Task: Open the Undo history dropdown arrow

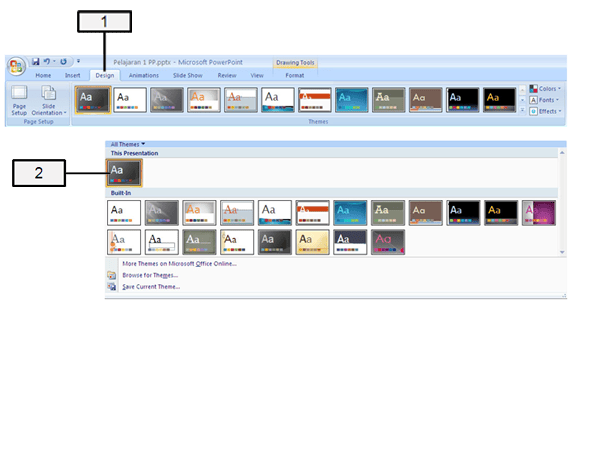Action: 54,61
